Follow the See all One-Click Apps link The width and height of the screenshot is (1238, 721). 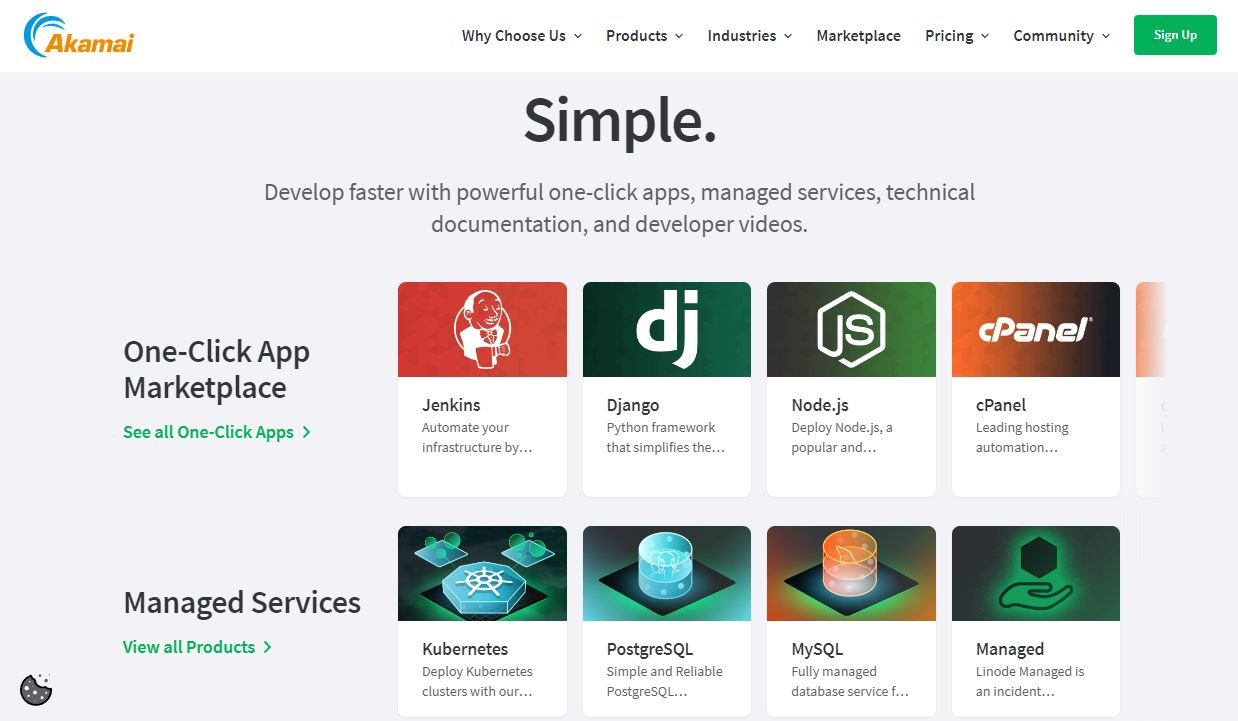(x=216, y=432)
